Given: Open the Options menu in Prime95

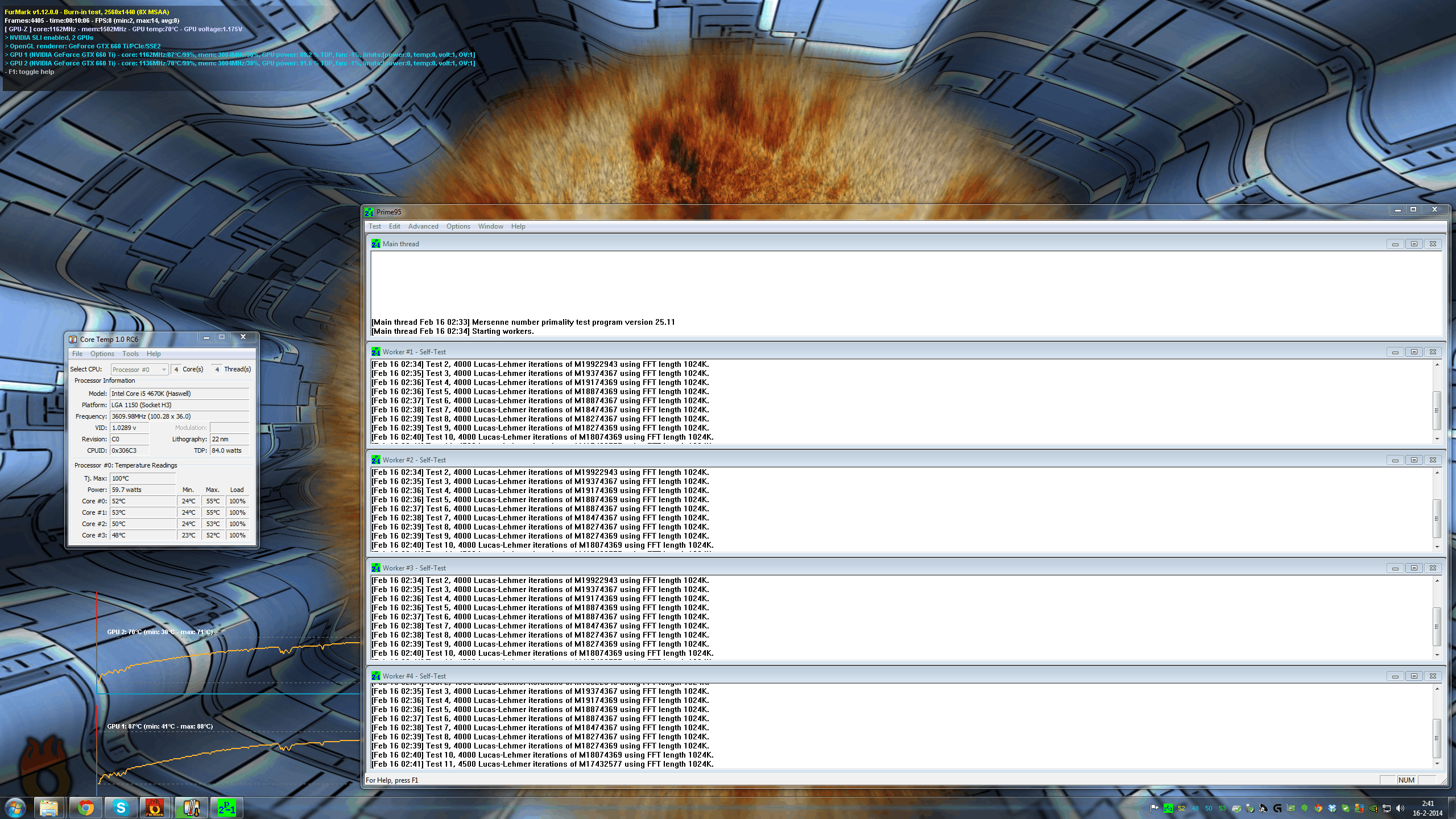Looking at the screenshot, I should [x=458, y=226].
